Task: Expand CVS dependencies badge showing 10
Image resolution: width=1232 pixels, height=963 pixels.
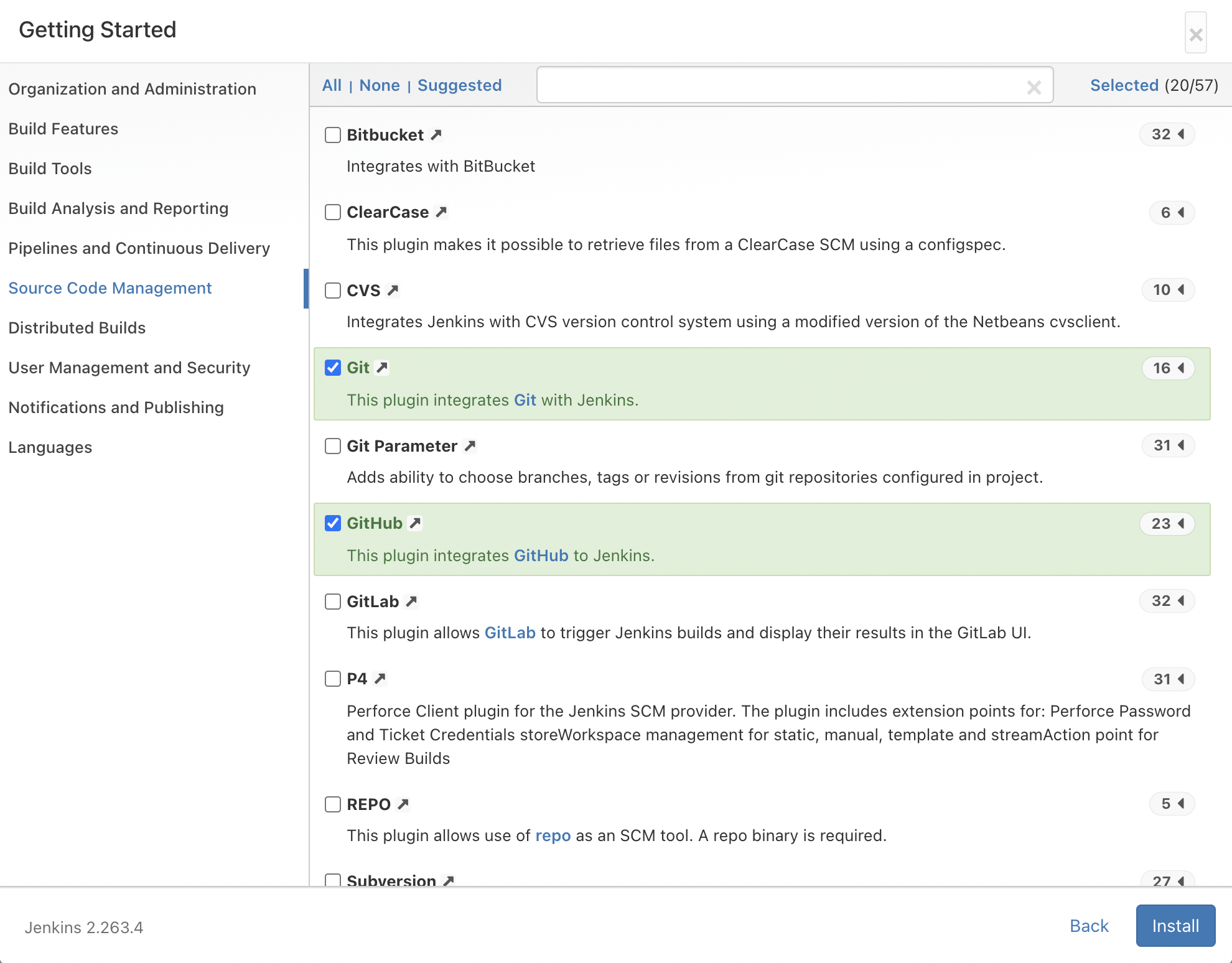Action: [1168, 290]
